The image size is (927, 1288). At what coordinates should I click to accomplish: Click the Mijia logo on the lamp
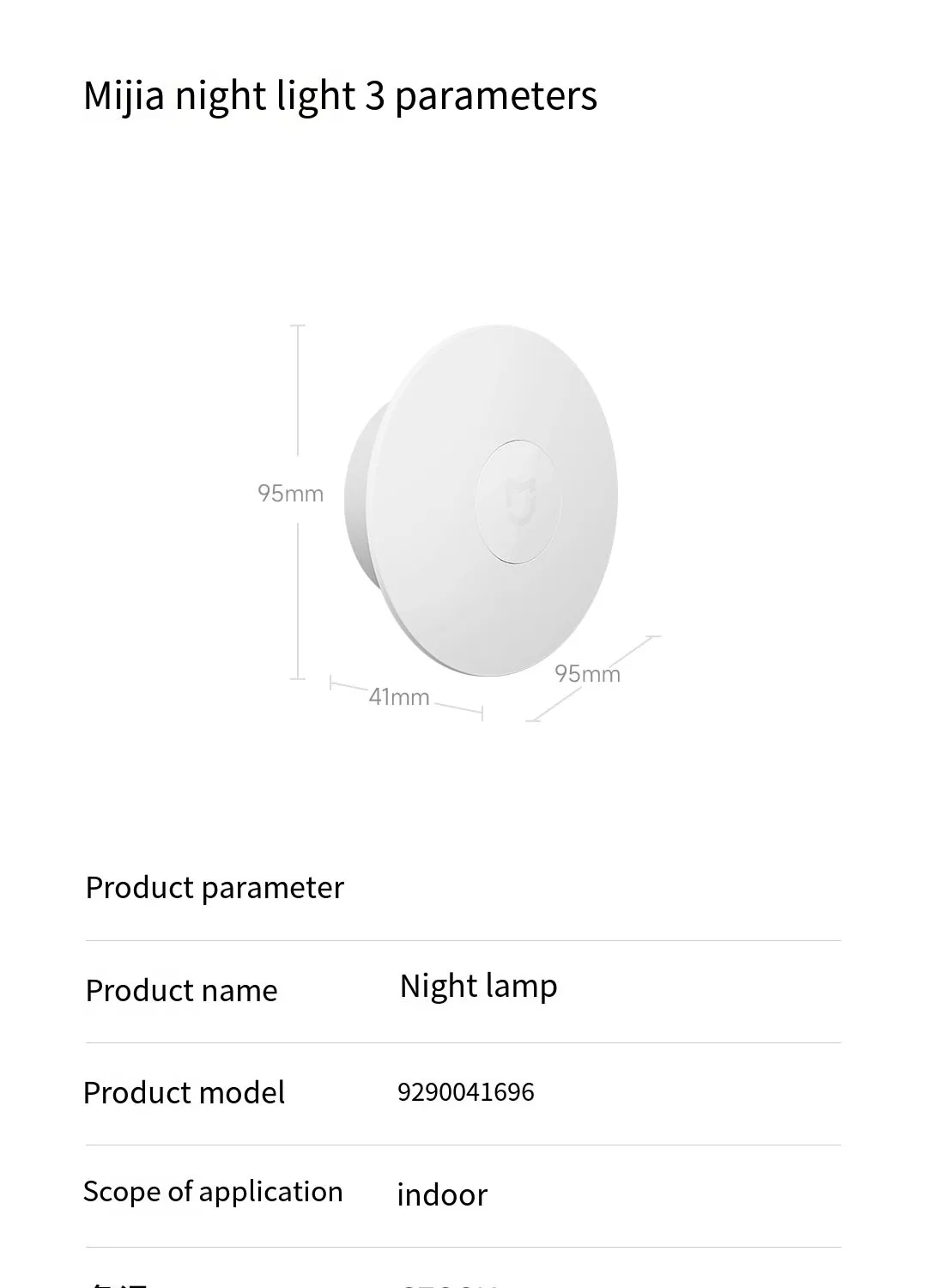[x=521, y=502]
